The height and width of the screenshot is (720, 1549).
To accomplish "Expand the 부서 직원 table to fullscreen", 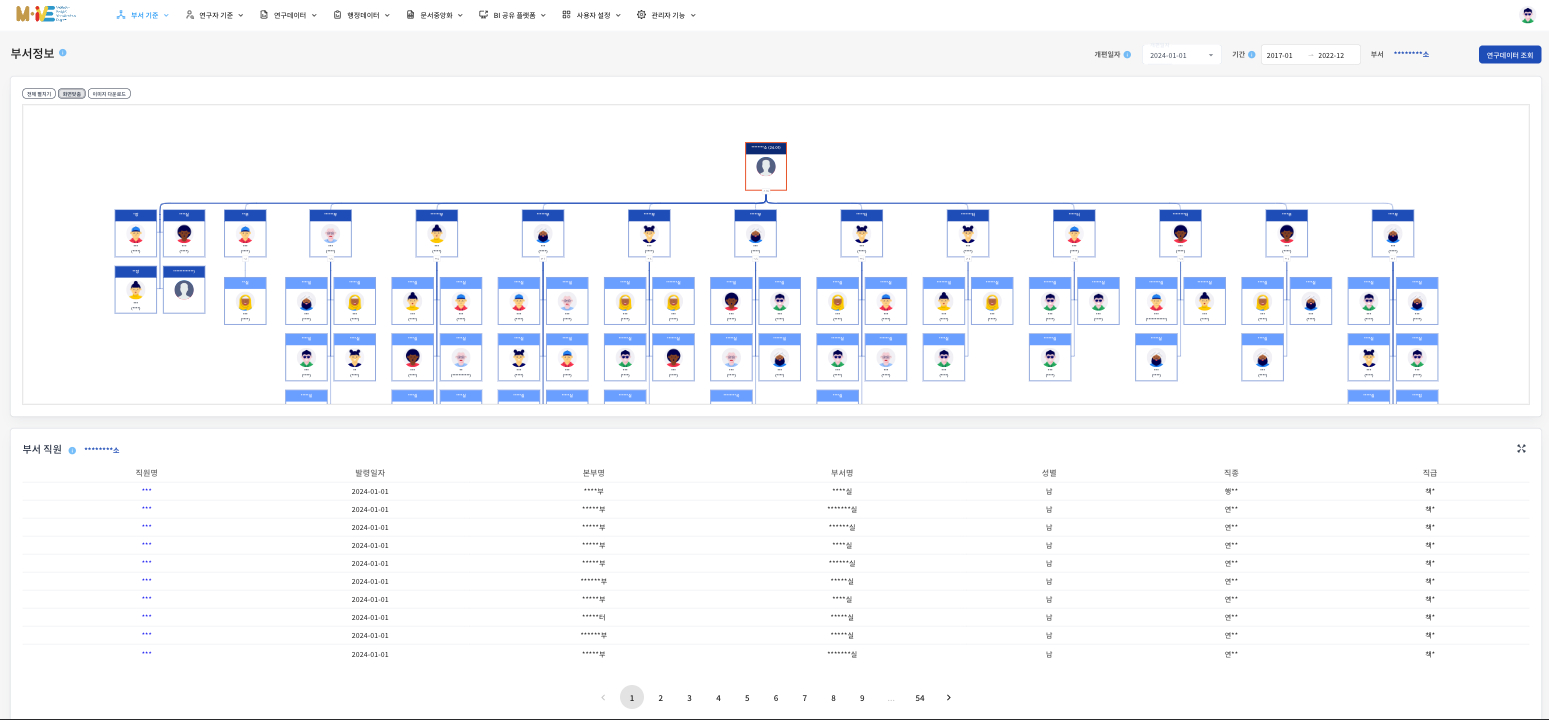I will [x=1521, y=449].
